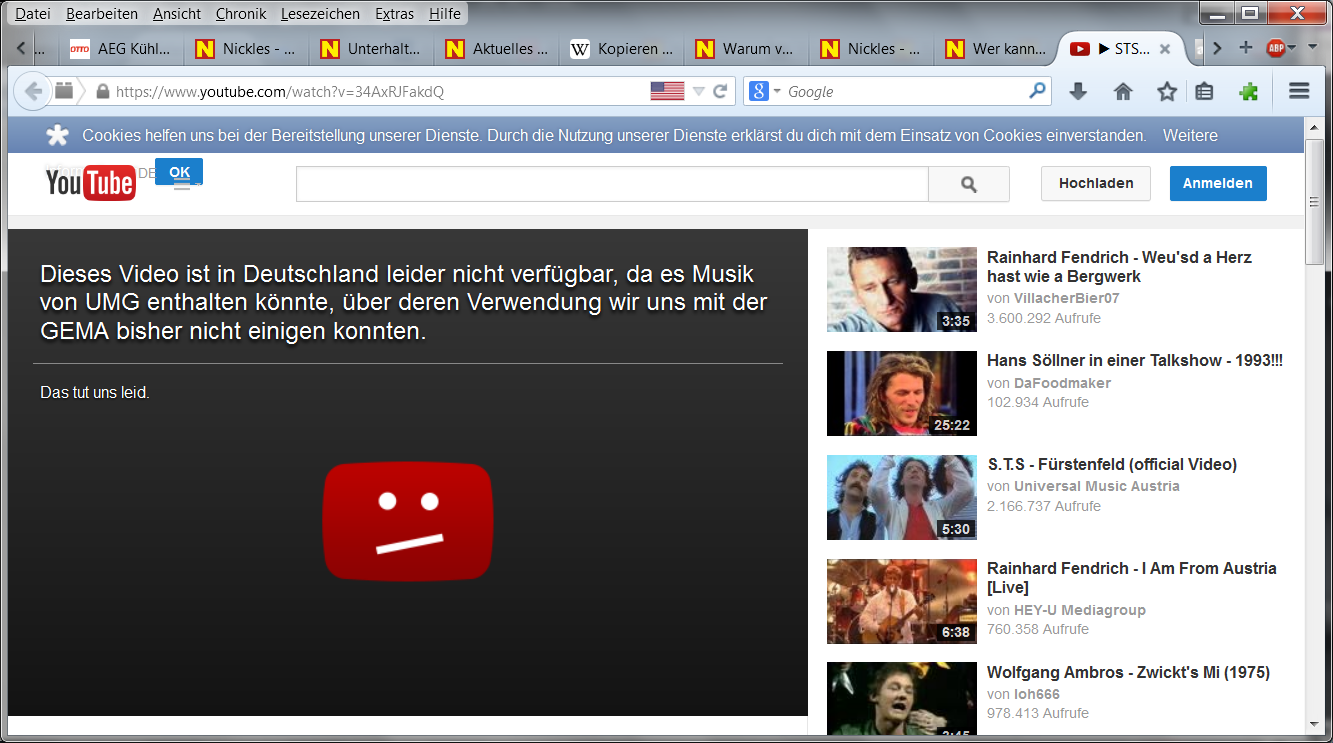
Task: Open the Google search engine dropdown
Action: pos(764,91)
